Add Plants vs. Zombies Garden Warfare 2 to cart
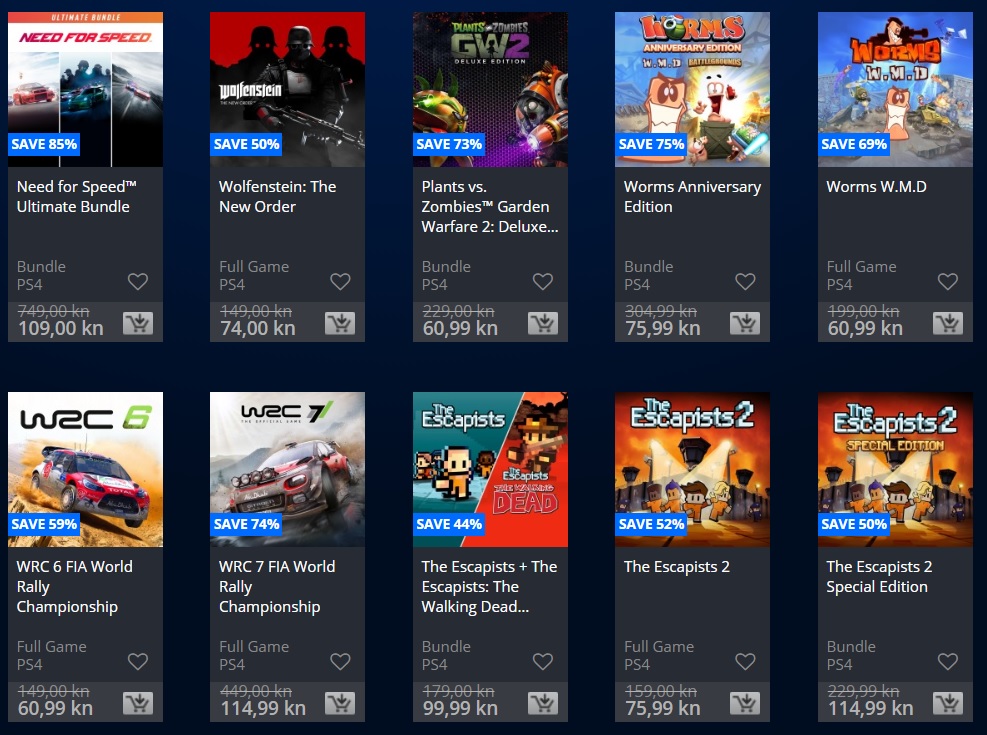The image size is (987, 735). tap(543, 323)
